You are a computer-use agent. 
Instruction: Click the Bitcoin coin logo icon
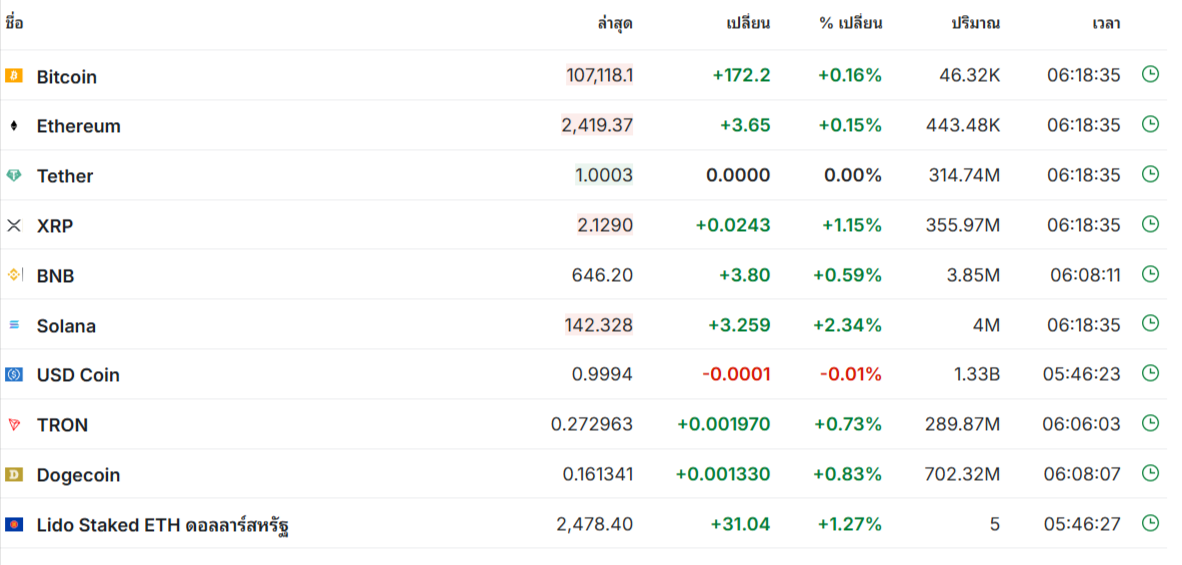coord(14,76)
